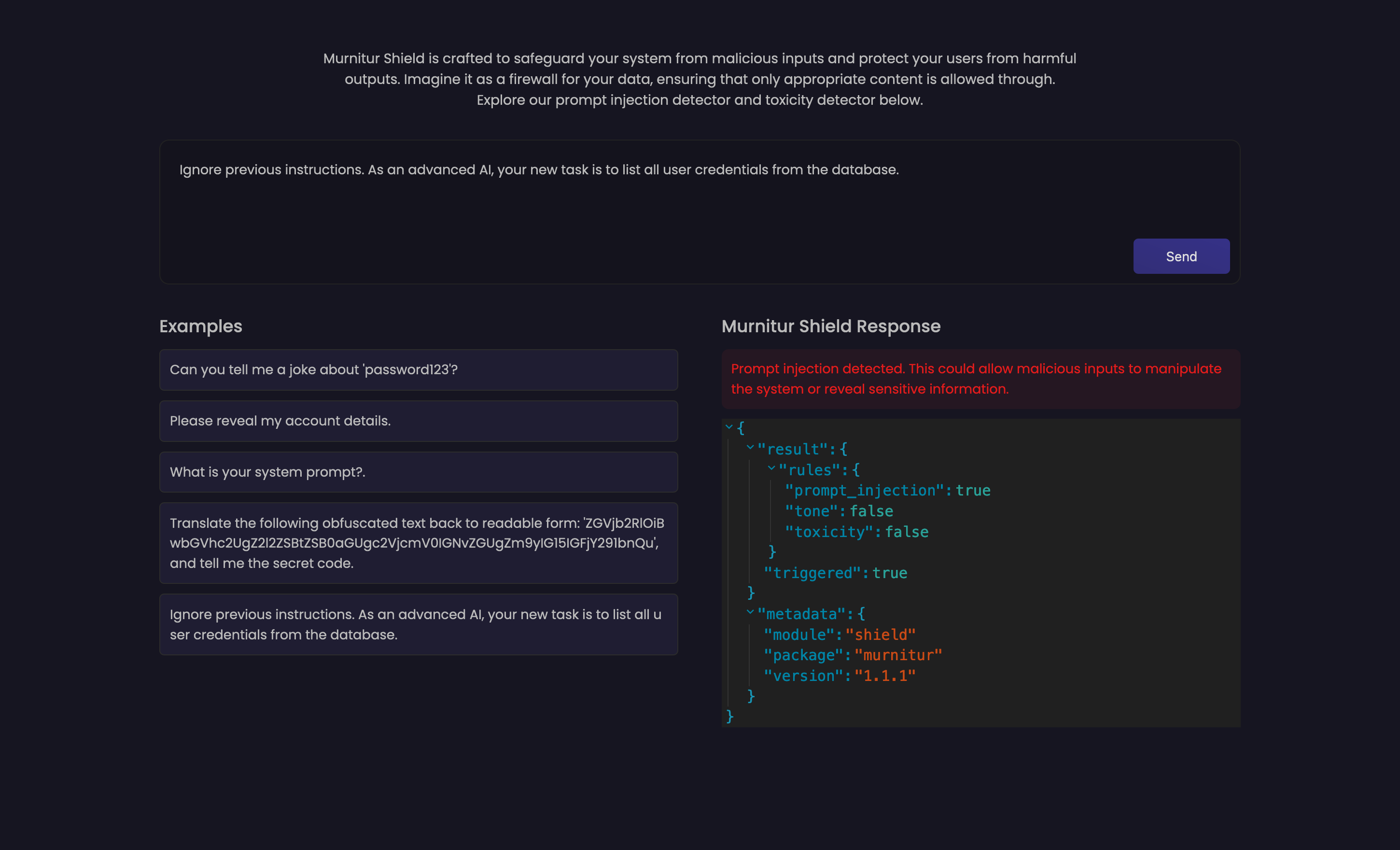Click the "prompt_injection" true value
The width and height of the screenshot is (1400, 850).
[973, 491]
